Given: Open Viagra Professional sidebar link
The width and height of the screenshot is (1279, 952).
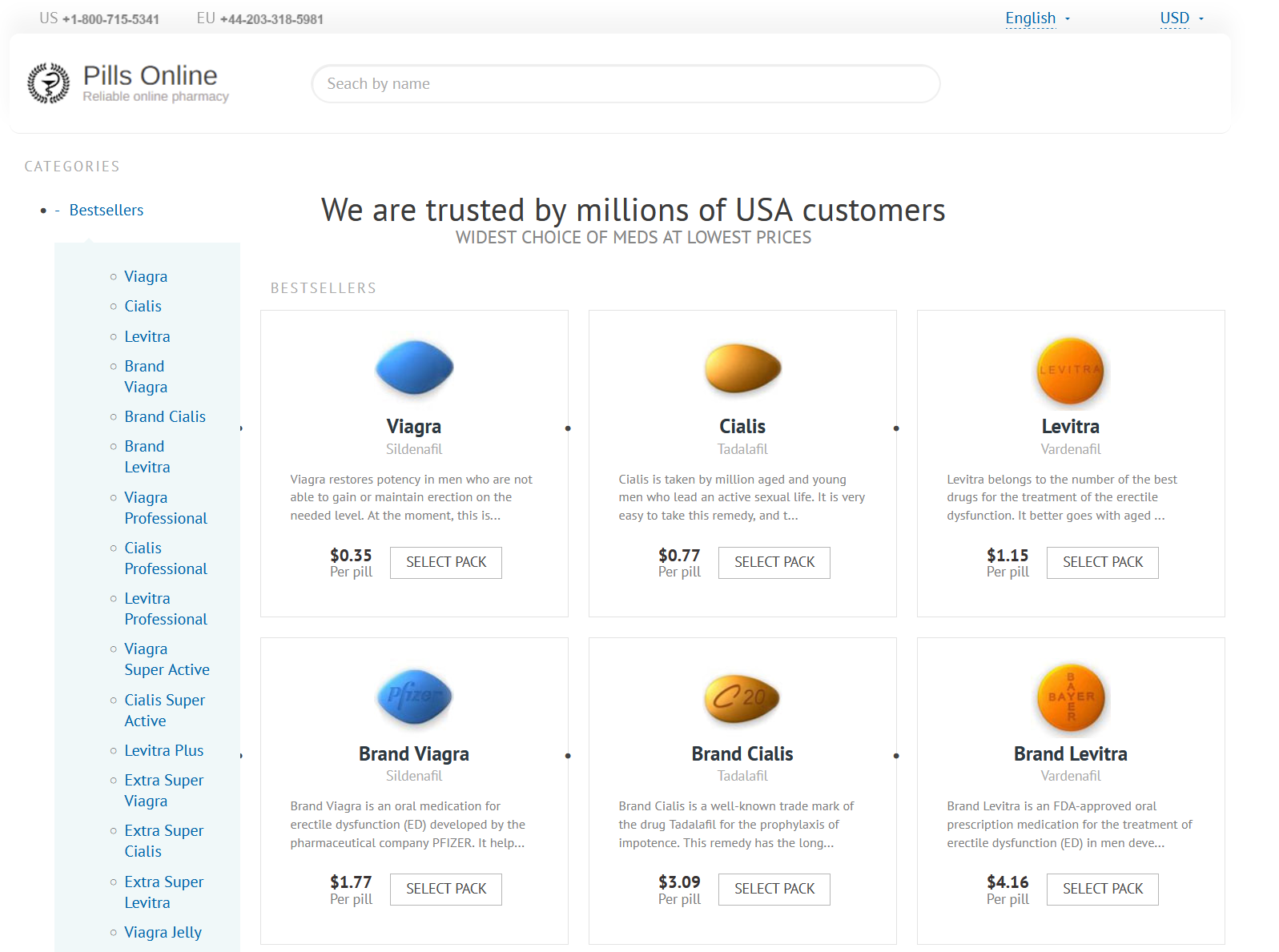Looking at the screenshot, I should point(166,508).
